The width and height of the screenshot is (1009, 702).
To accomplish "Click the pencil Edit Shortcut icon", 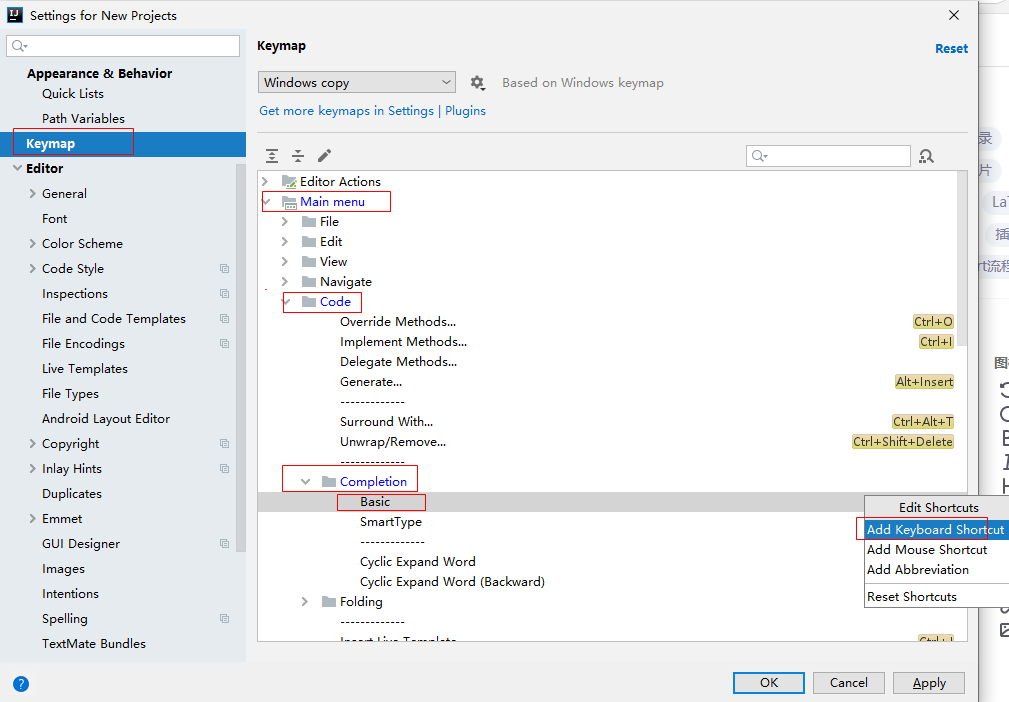I will click(x=324, y=156).
